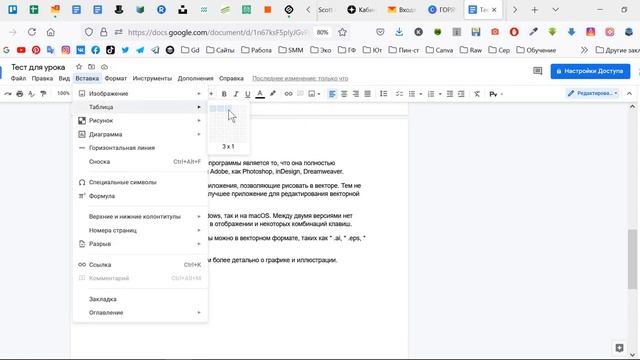
Task: Collapse the toolbar with the chevron
Action: coord(629,93)
